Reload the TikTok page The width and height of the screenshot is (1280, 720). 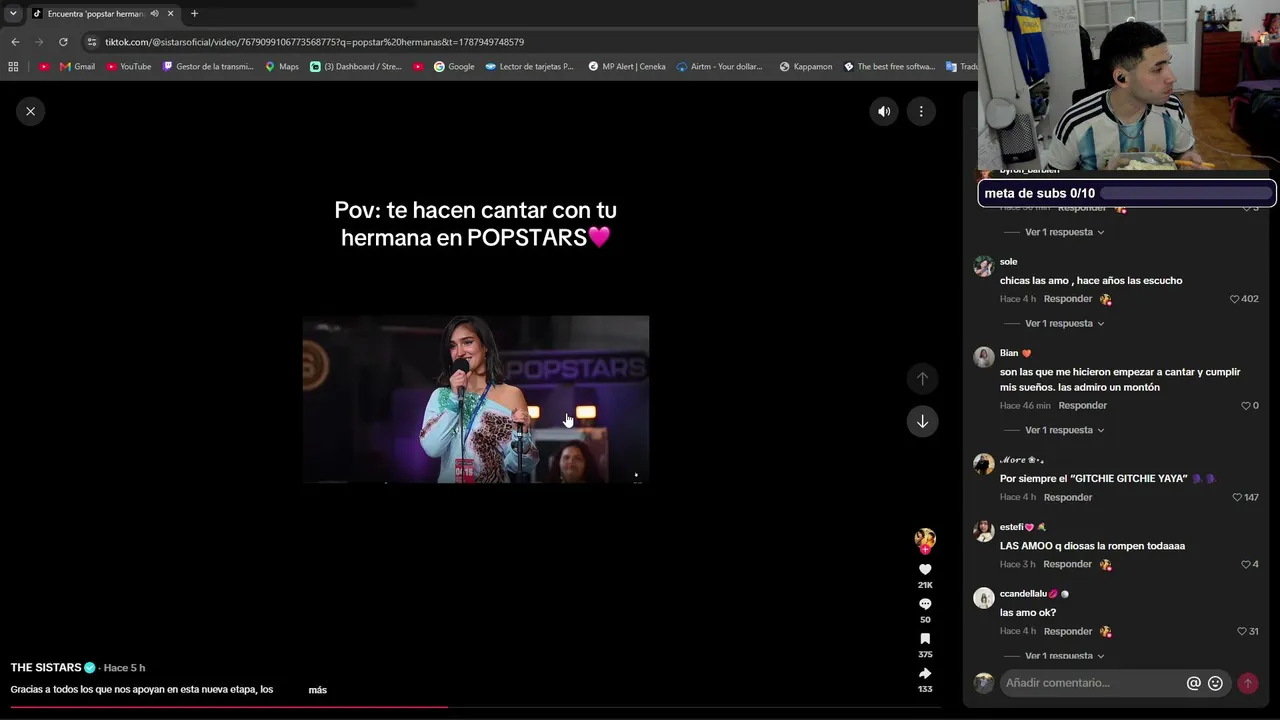[63, 42]
